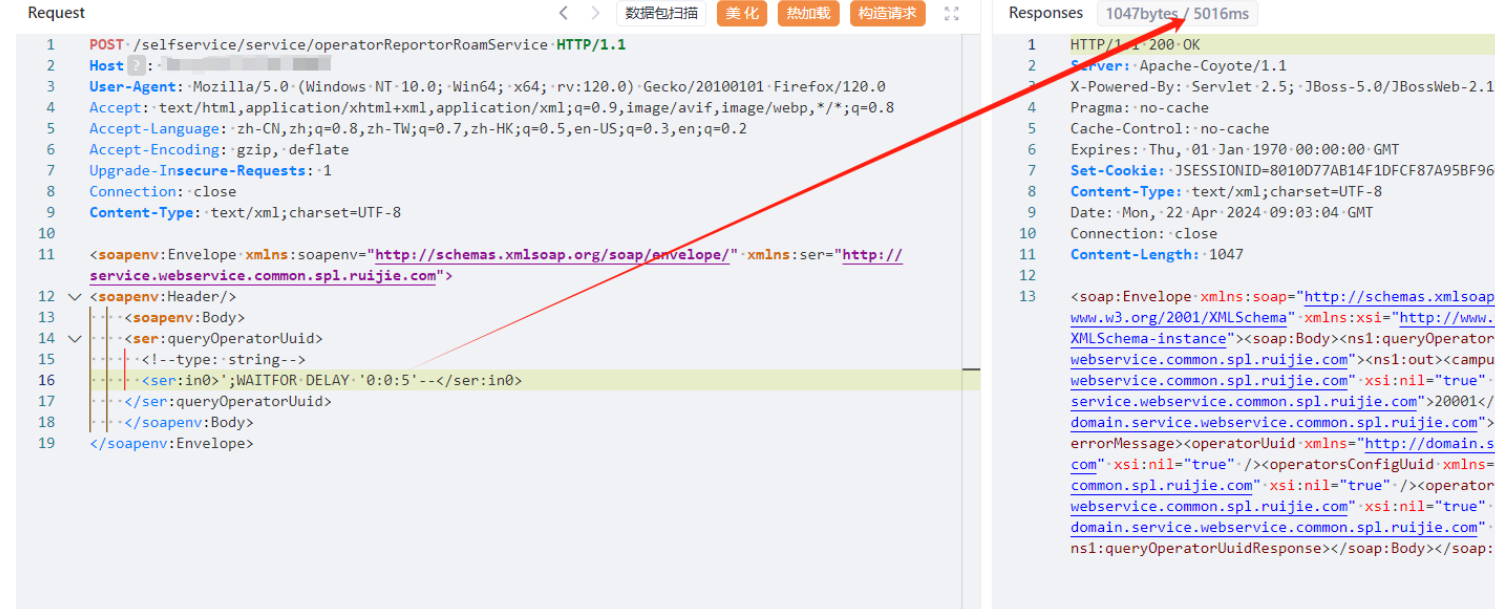
Task: Click the Set-Cookie: JSESSIONID response line
Action: point(1282,171)
